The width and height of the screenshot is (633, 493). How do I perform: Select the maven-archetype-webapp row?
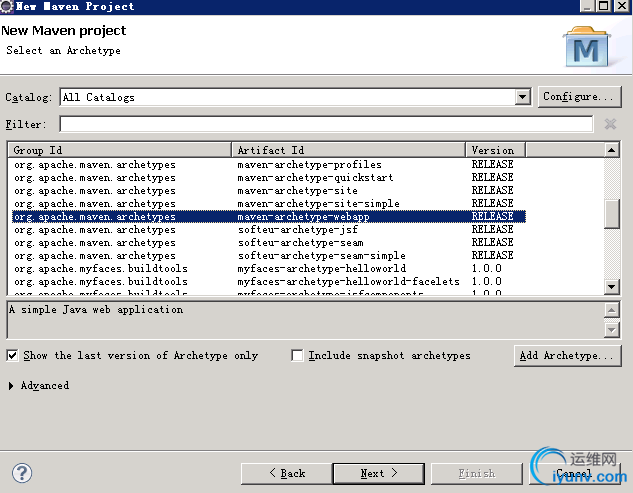pos(268,216)
